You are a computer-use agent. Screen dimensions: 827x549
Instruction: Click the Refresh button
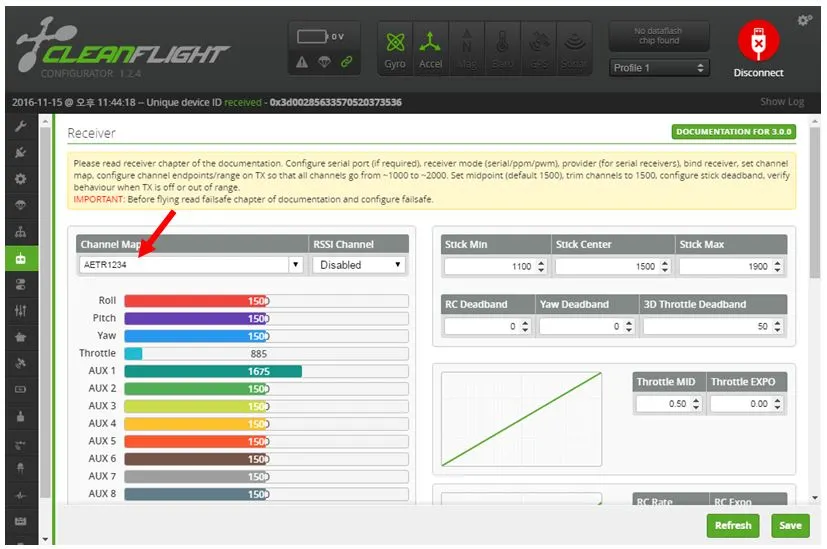pyautogui.click(x=733, y=525)
